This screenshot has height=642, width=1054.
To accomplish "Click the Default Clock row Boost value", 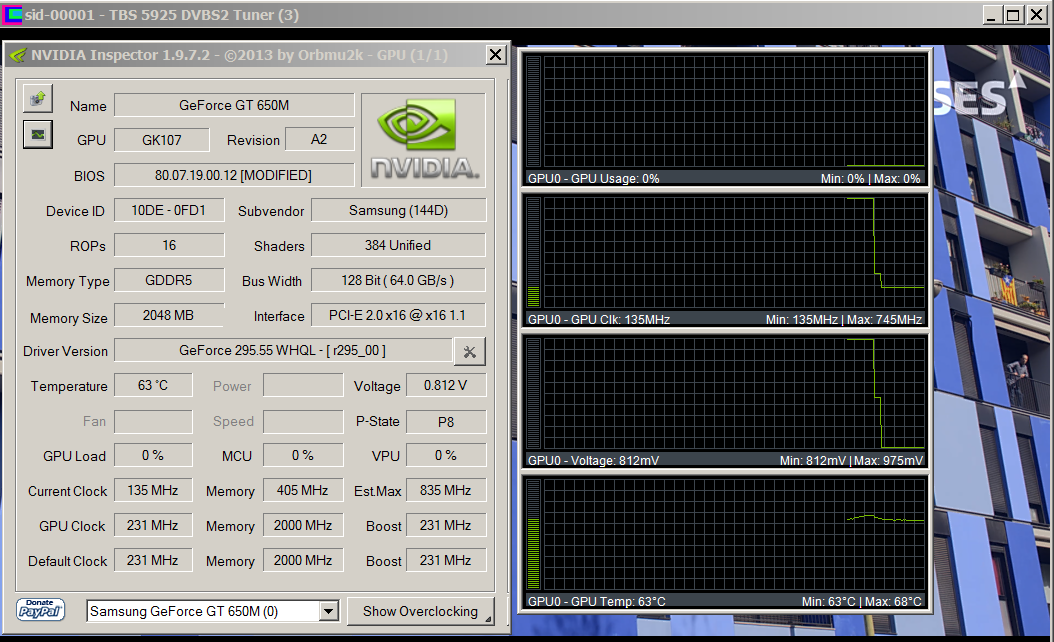I will click(446, 560).
